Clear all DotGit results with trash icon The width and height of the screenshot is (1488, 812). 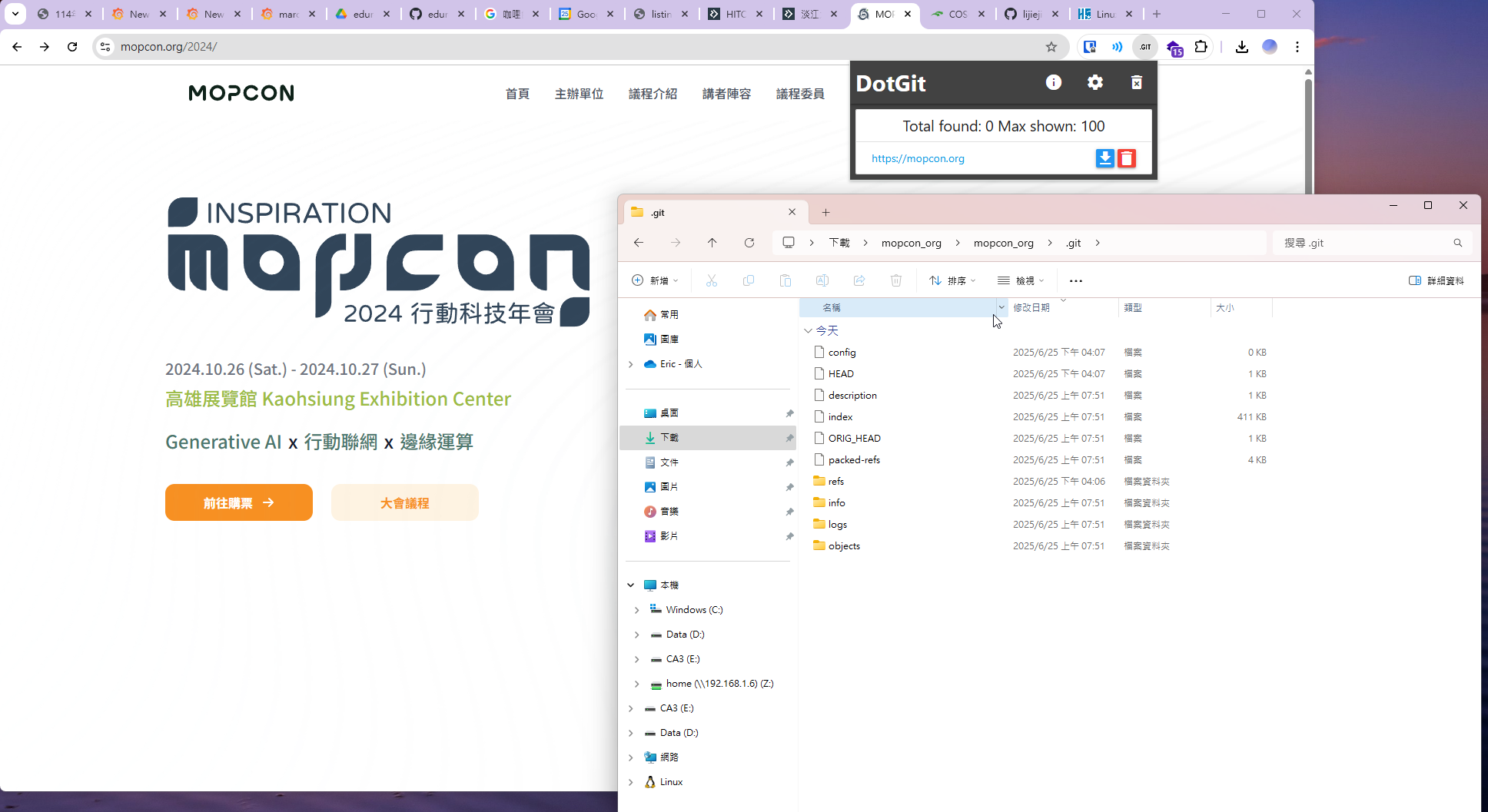(1136, 82)
